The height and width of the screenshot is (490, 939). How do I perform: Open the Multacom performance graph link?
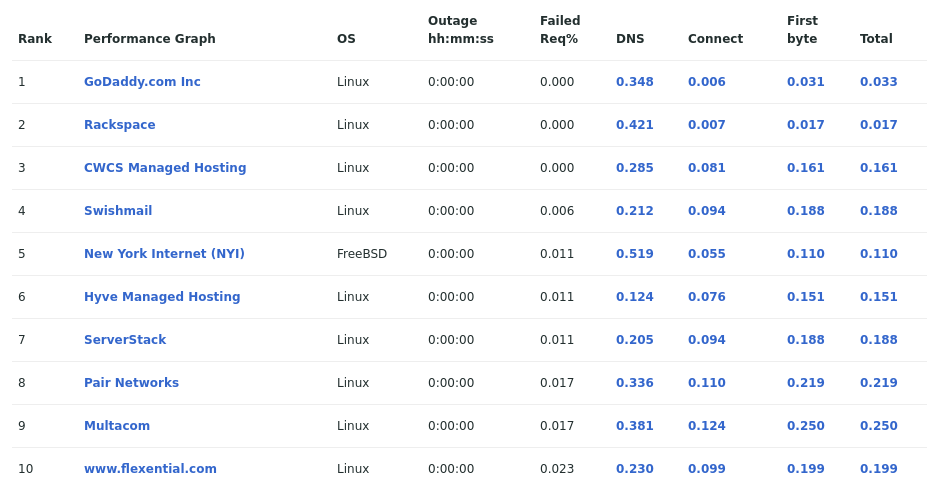[x=117, y=426]
